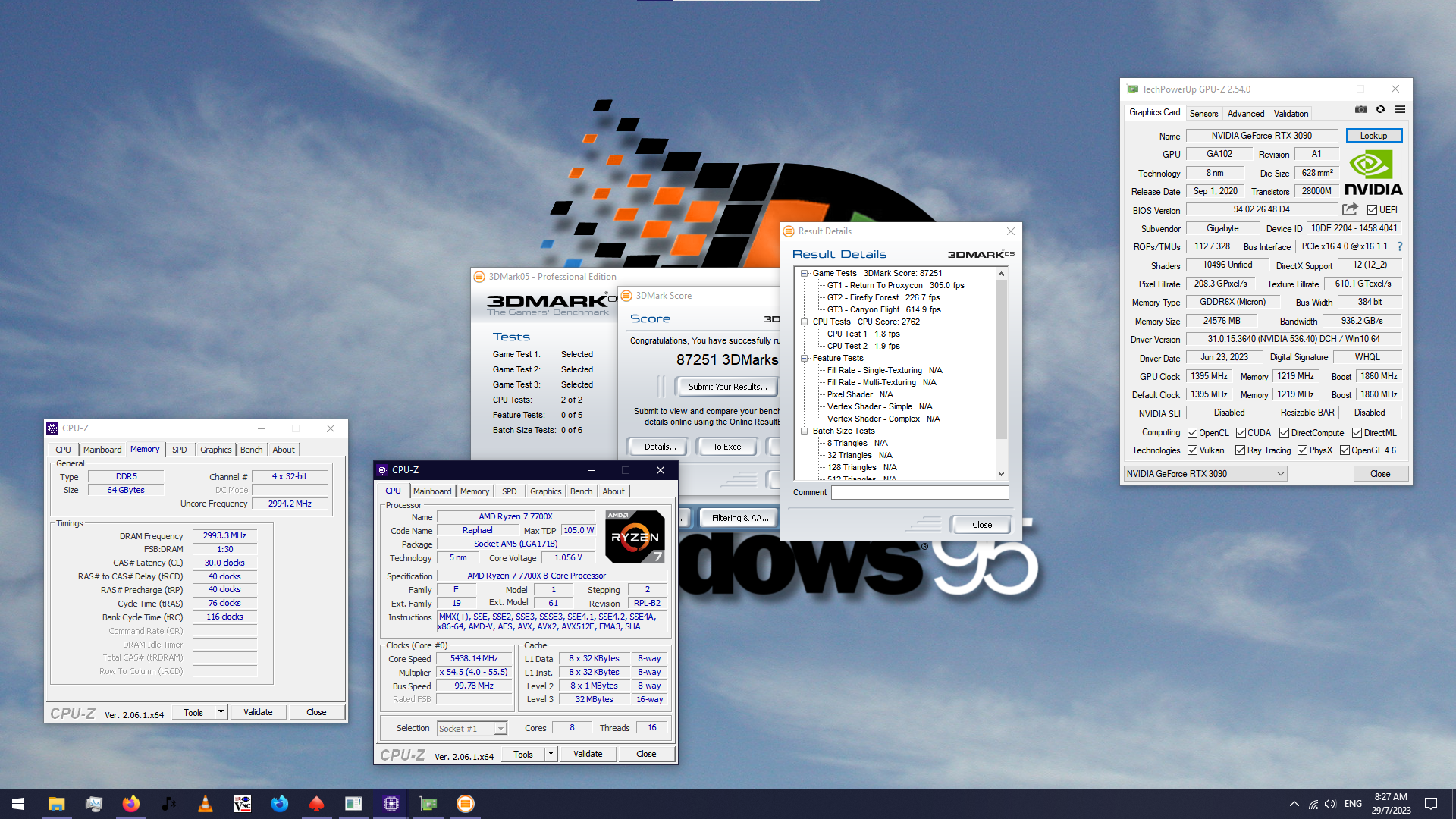The image size is (1456, 819).
Task: Toggle the CUDA checkbox
Action: (x=1241, y=433)
